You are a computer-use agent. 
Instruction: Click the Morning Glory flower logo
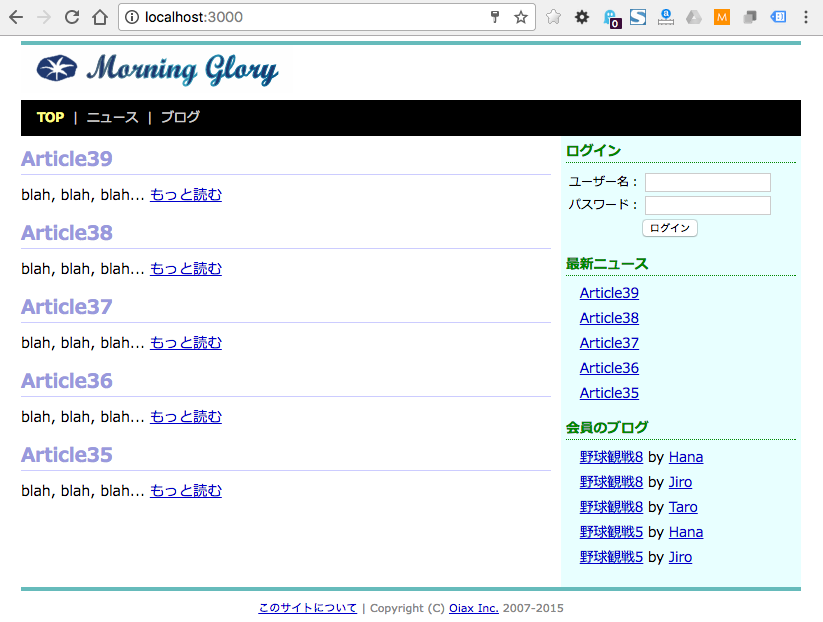click(x=57, y=69)
